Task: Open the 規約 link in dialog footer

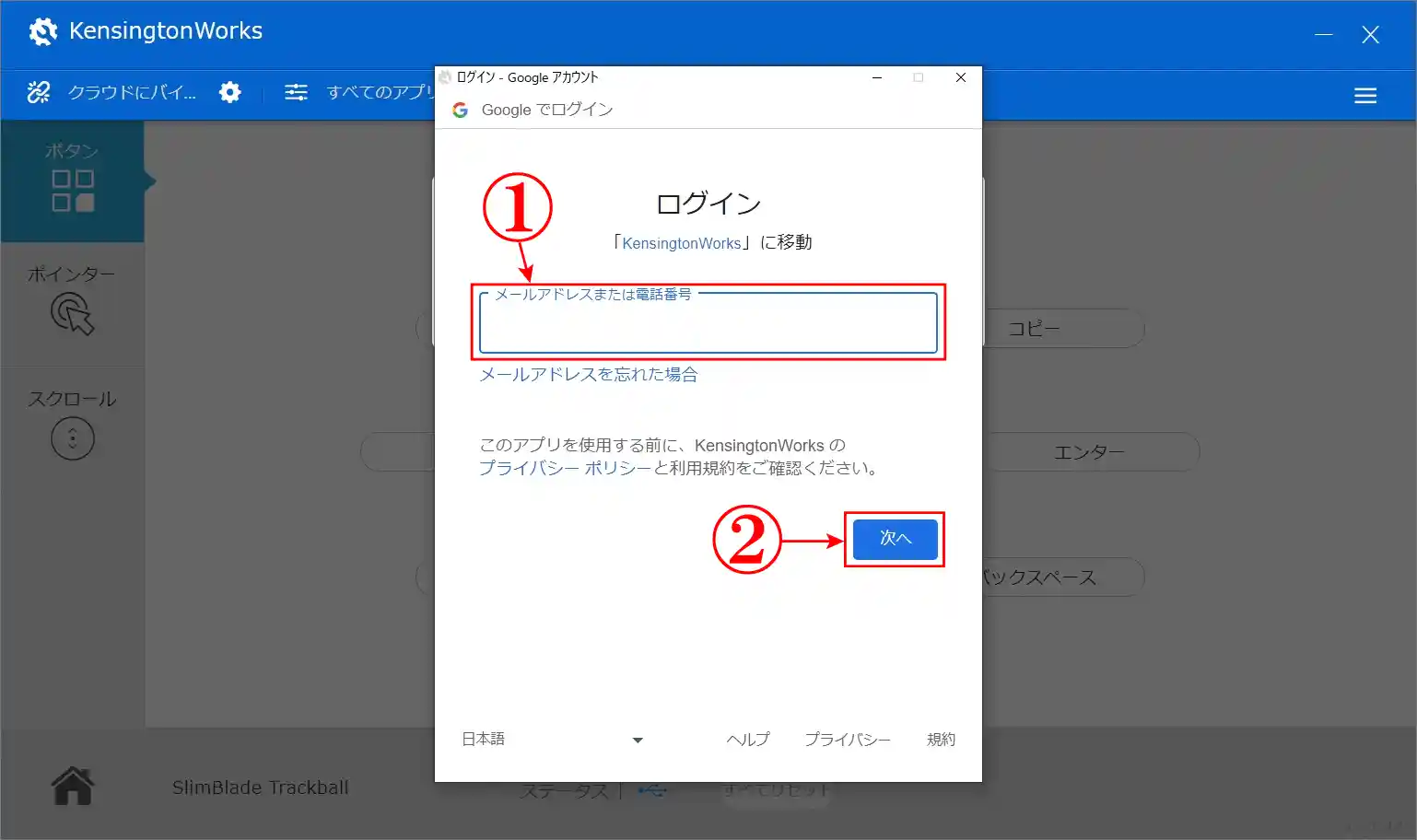Action: coord(941,740)
